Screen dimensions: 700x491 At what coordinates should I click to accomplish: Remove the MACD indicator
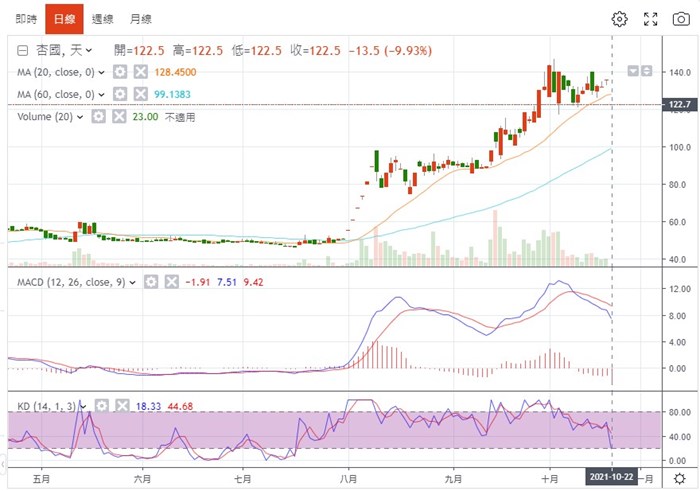170,282
